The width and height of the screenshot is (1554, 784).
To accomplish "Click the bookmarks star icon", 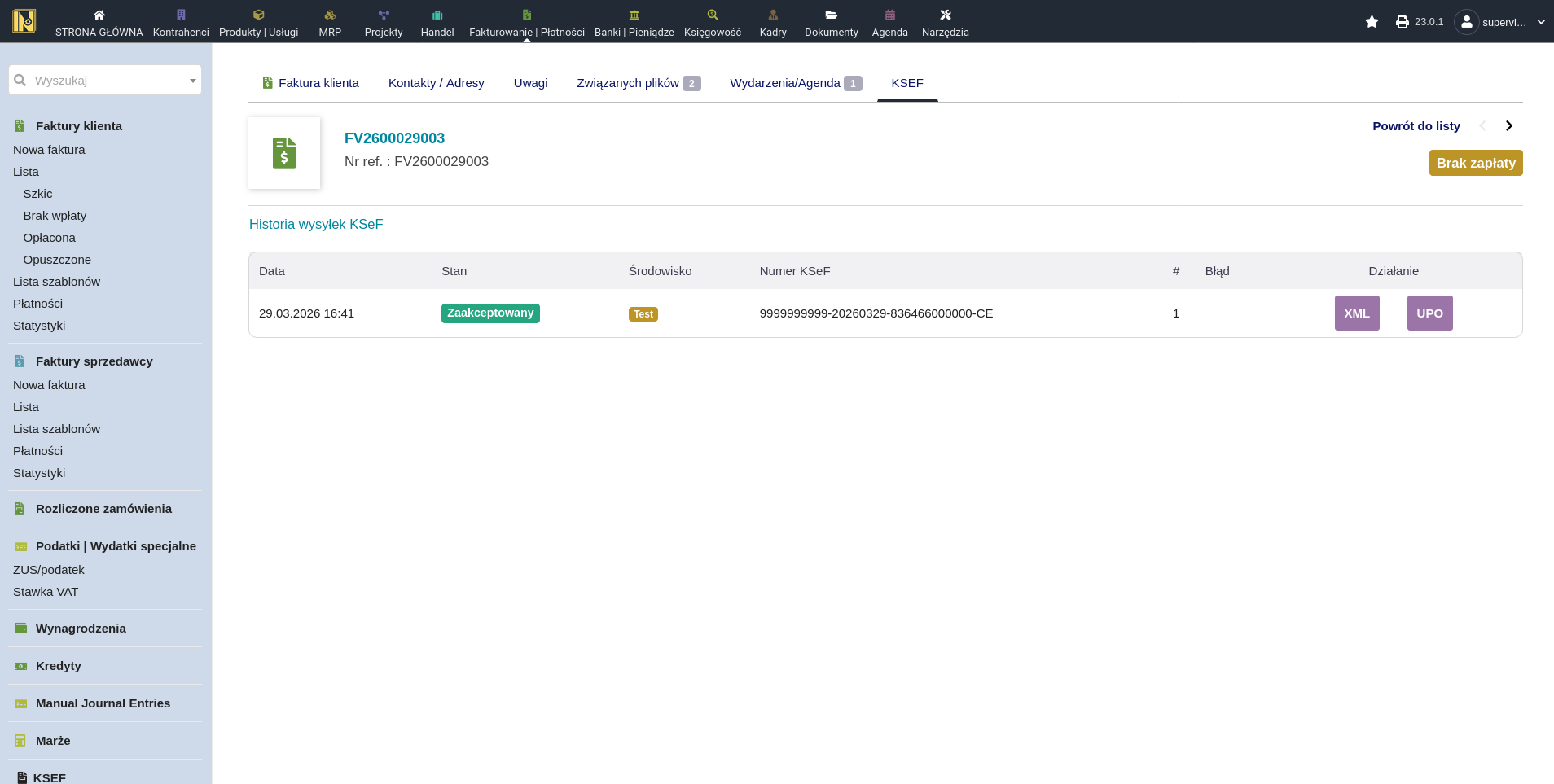I will 1372,22.
